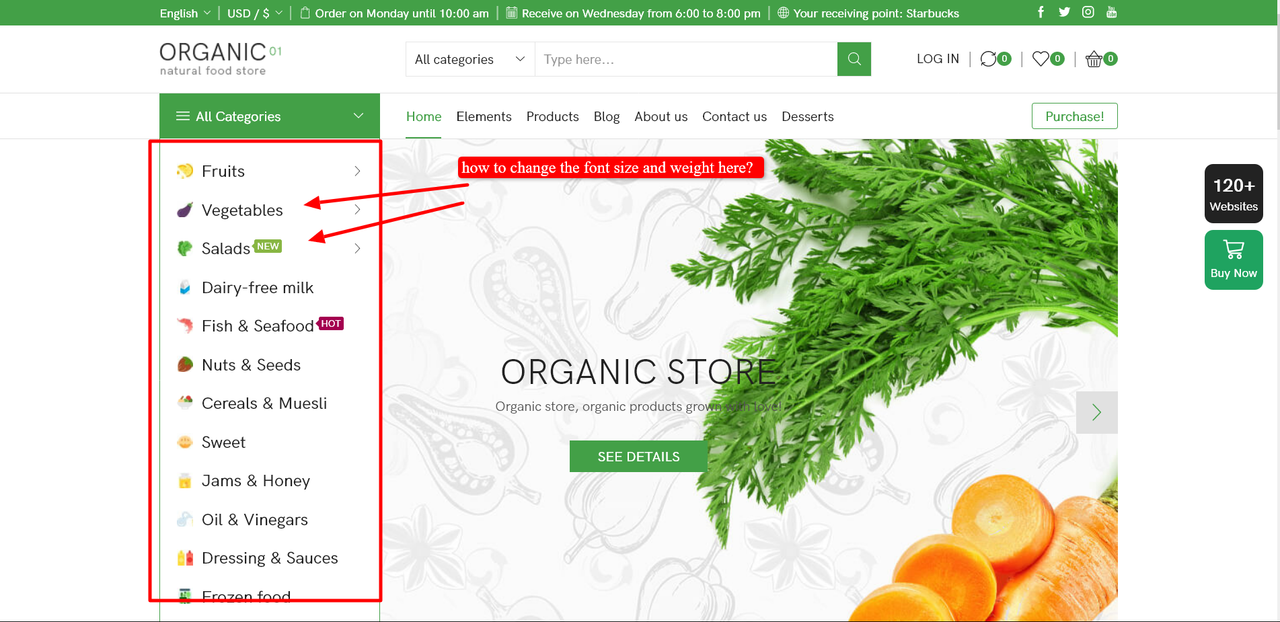Expand the Salads submenu arrow
The height and width of the screenshot is (622, 1280).
click(357, 248)
